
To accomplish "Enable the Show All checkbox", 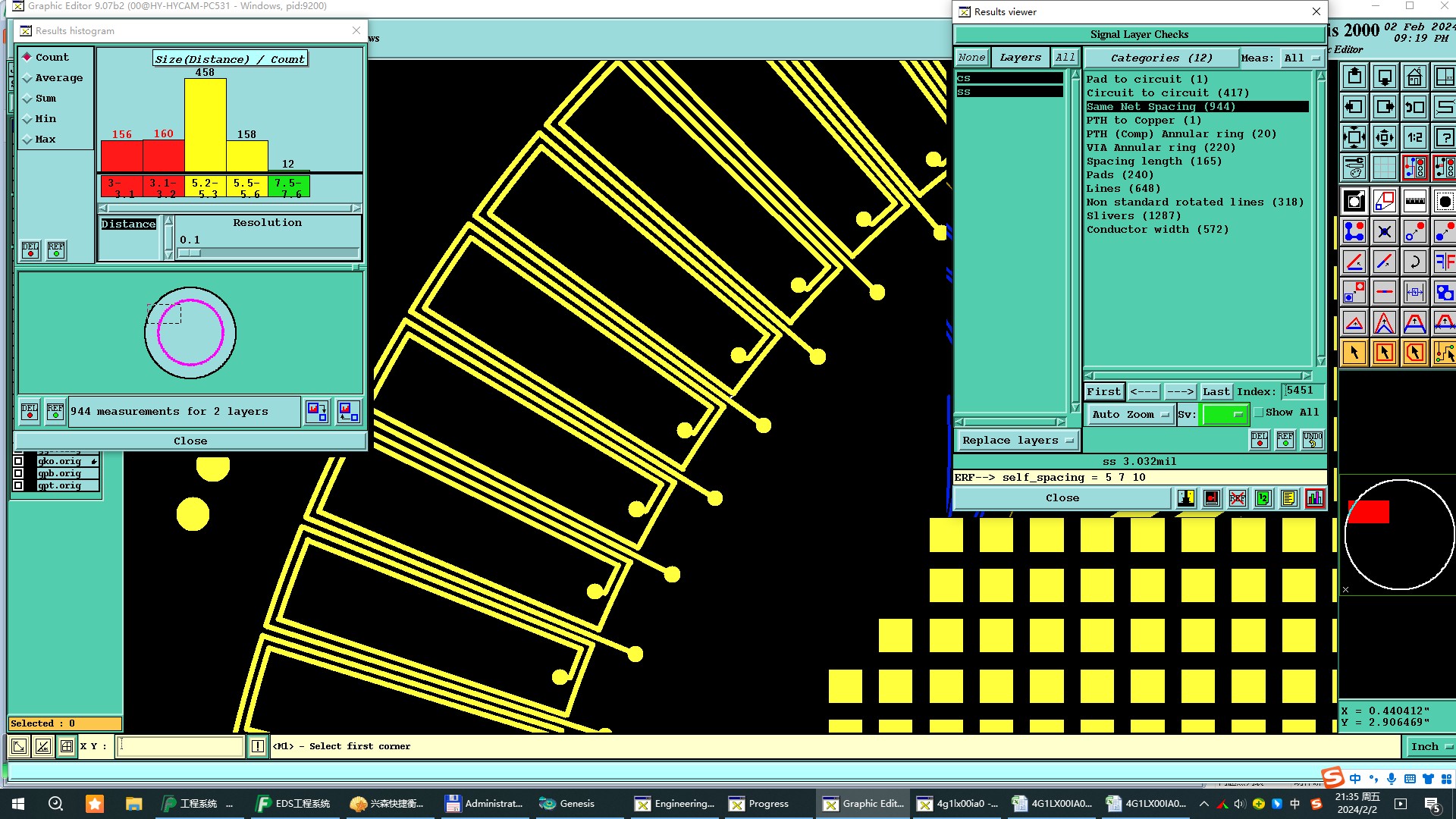I will [1259, 413].
